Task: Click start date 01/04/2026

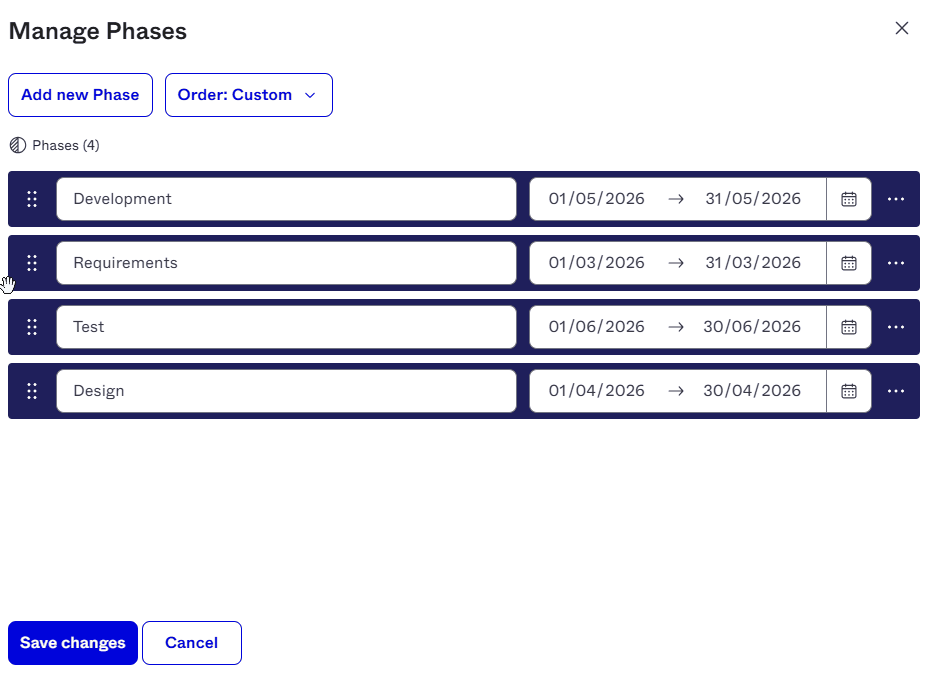Action: pos(597,391)
